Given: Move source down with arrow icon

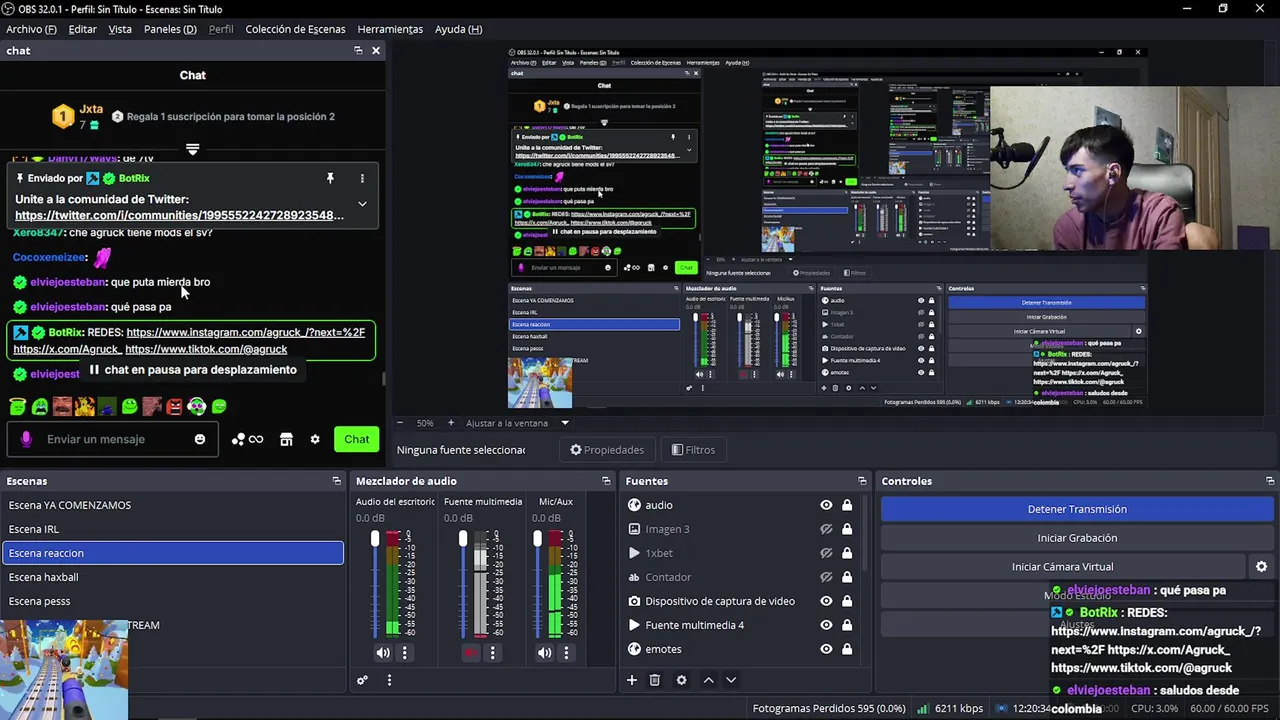Looking at the screenshot, I should (x=731, y=680).
